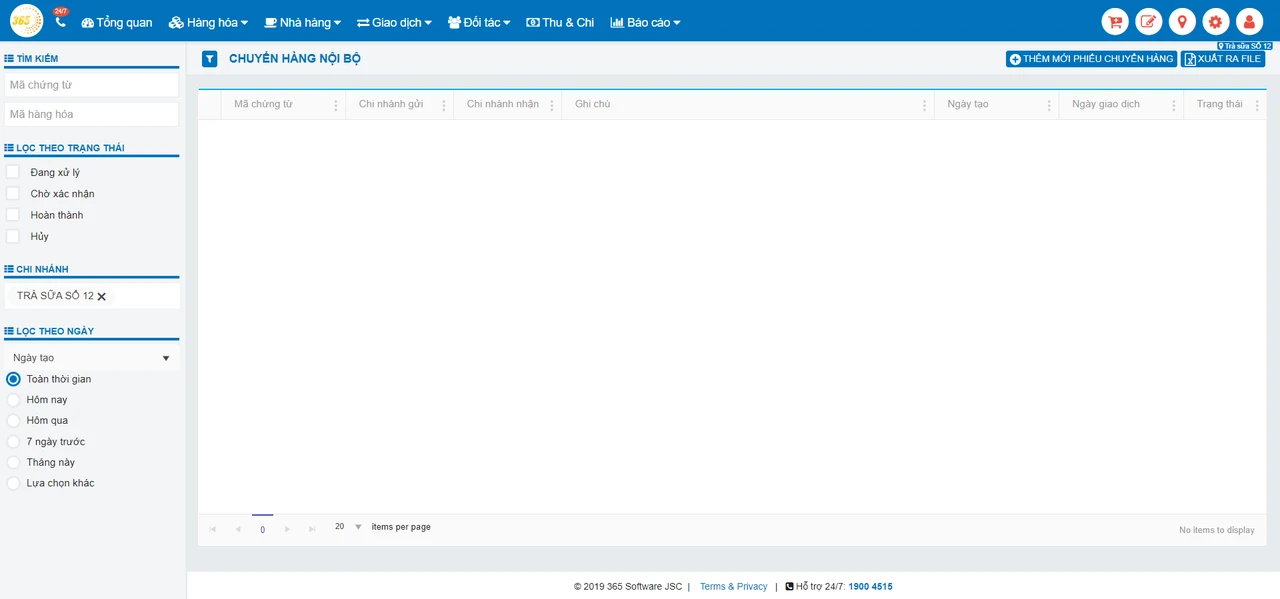Sort by Ghi chú column header

(x=592, y=104)
